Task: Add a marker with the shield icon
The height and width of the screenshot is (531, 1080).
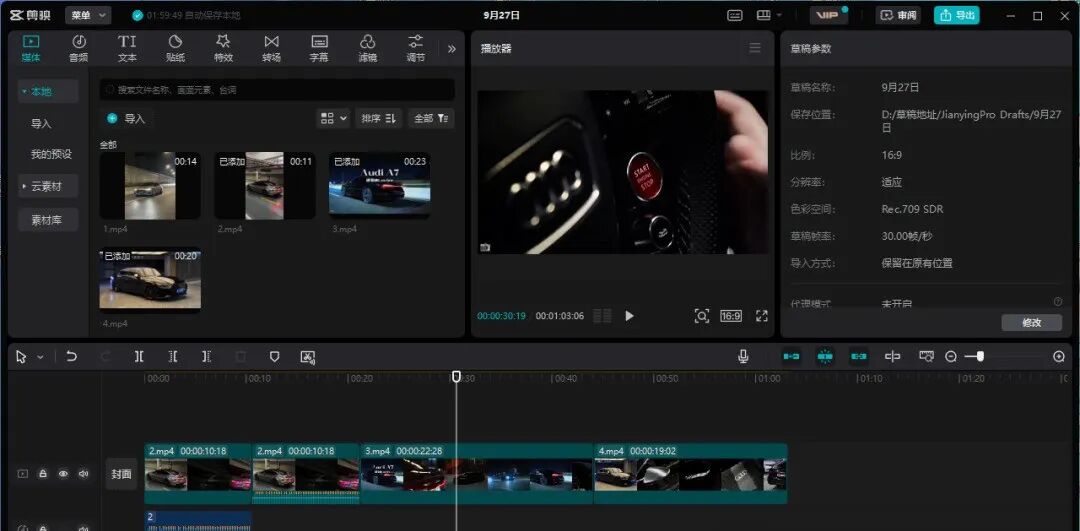Action: [274, 356]
